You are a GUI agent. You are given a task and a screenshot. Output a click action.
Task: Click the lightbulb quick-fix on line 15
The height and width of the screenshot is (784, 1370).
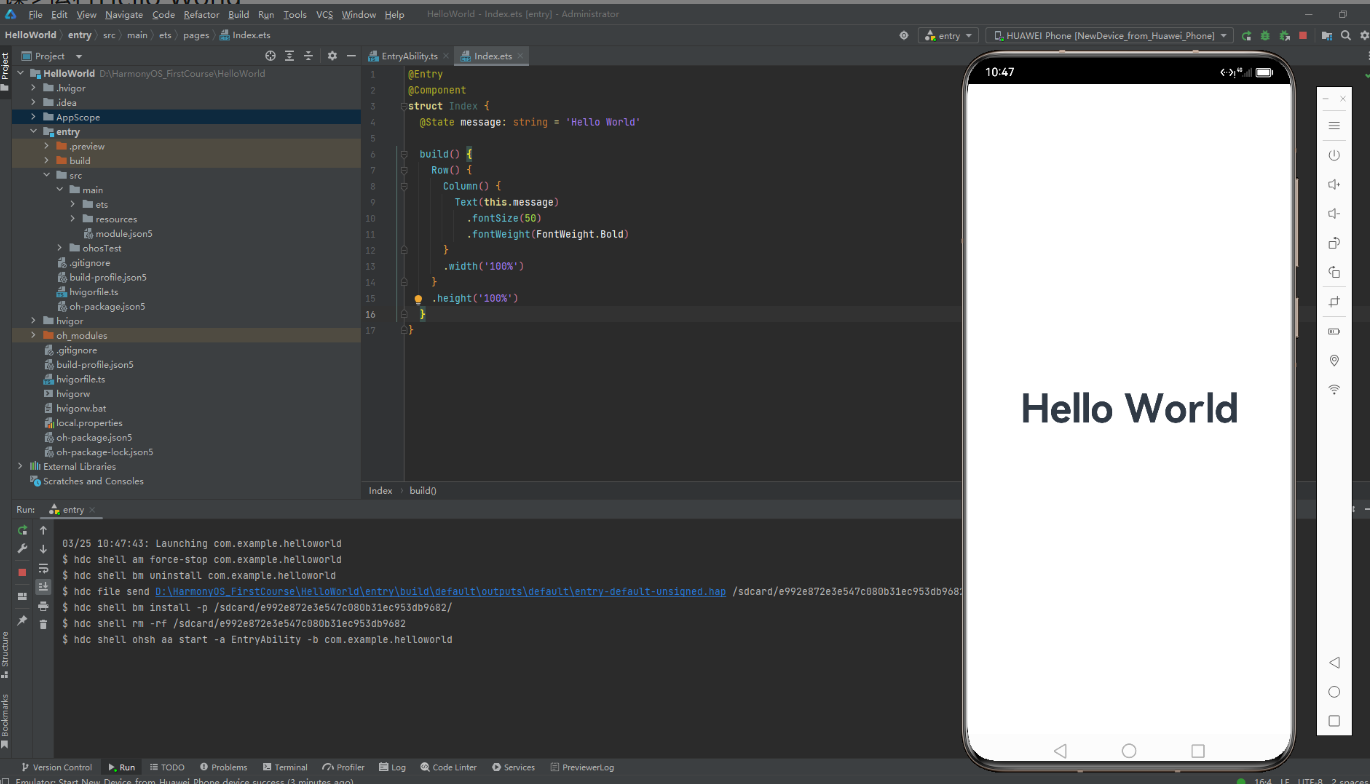[x=419, y=299]
